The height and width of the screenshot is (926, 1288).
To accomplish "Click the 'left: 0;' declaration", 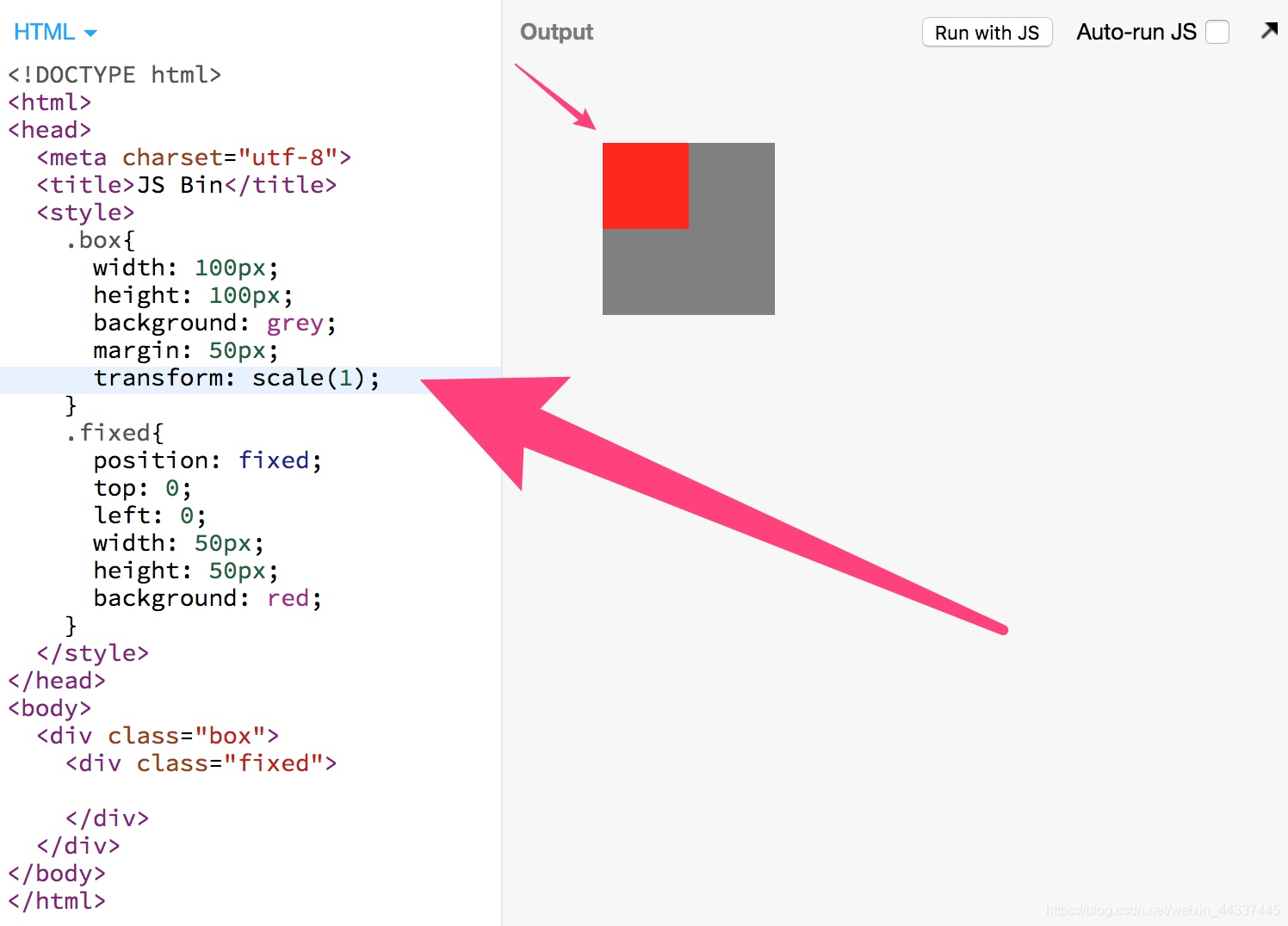I will tap(150, 515).
